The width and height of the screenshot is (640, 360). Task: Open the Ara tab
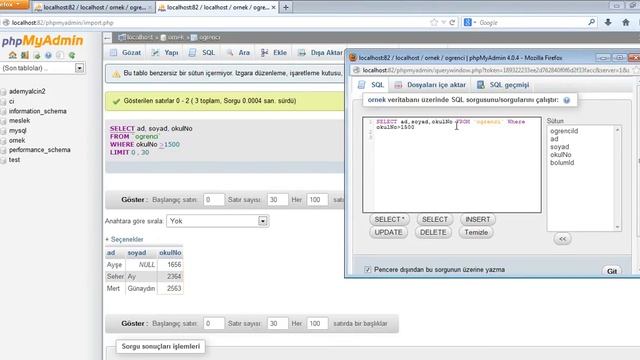[238, 53]
